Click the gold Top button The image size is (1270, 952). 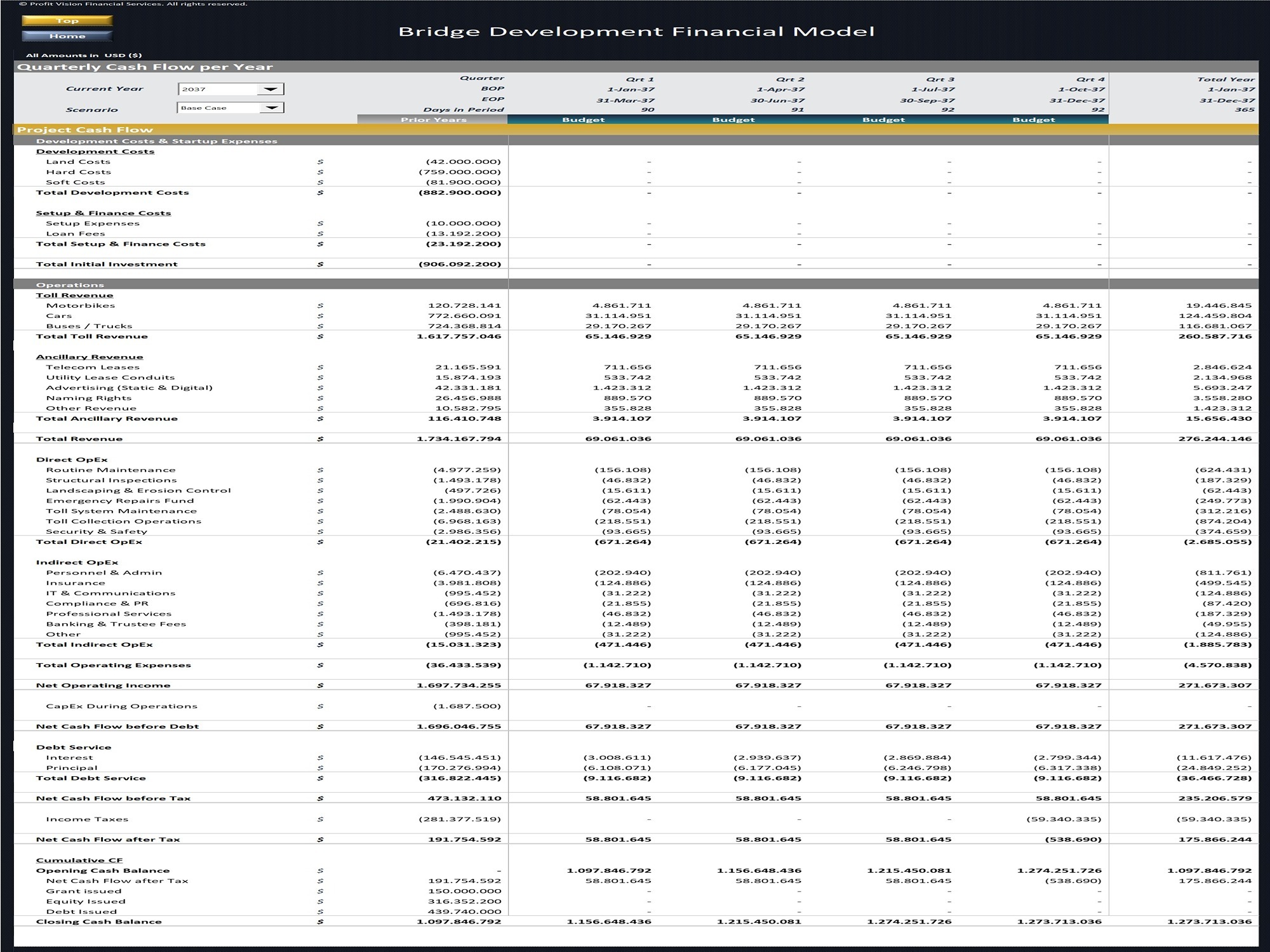click(67, 21)
